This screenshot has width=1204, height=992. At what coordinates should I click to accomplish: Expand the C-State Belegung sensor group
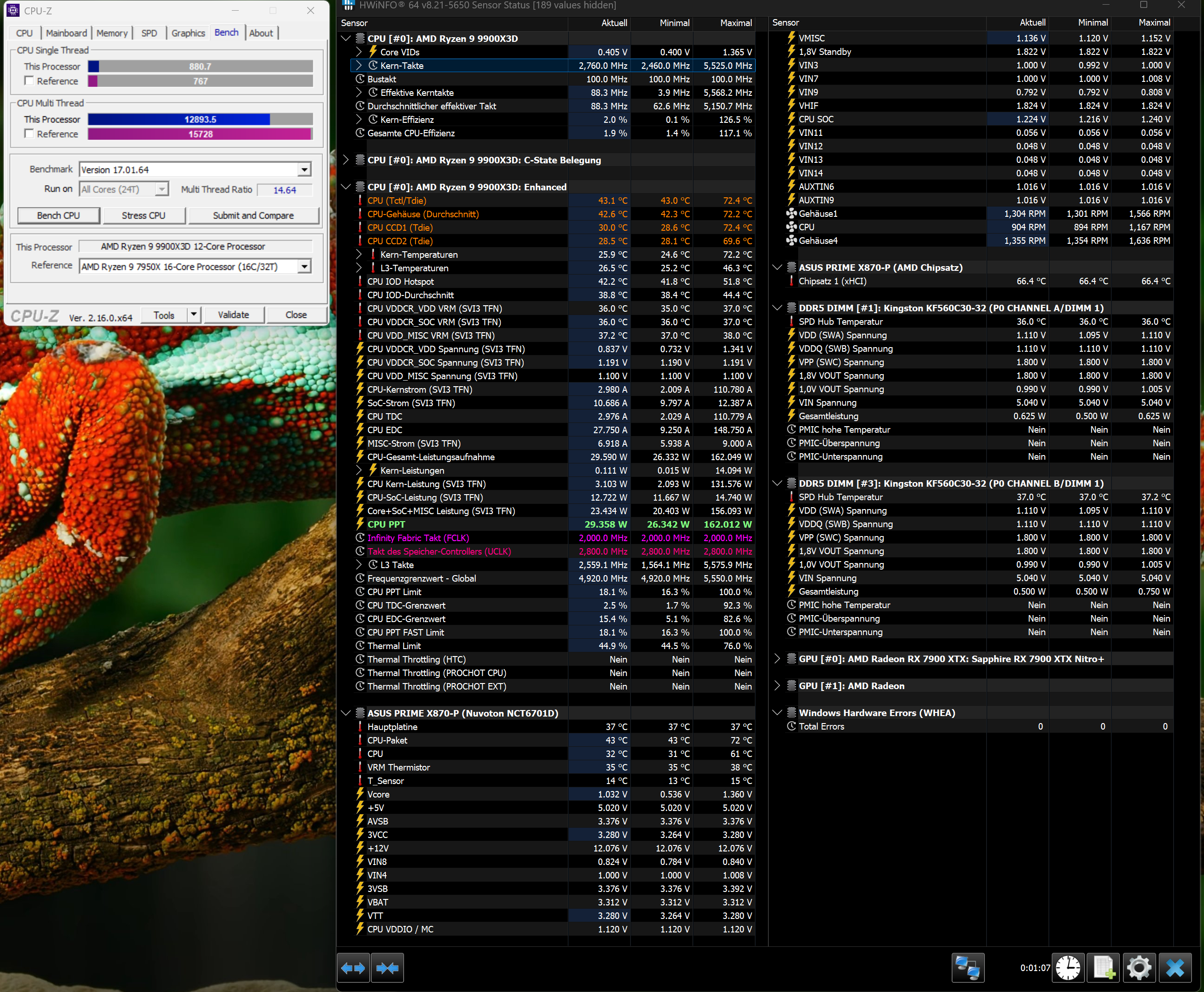point(346,160)
